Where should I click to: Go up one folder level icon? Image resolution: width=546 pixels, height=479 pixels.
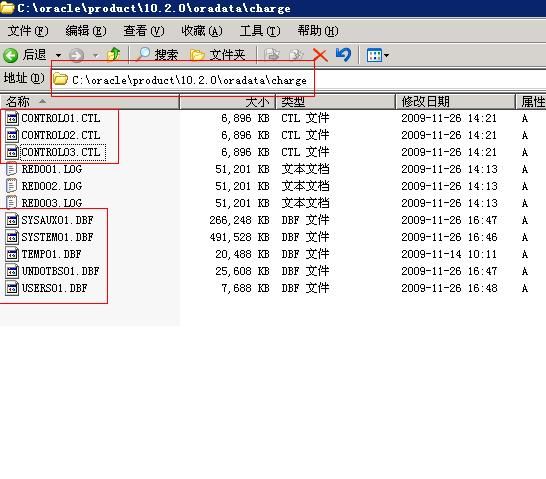pos(114,55)
